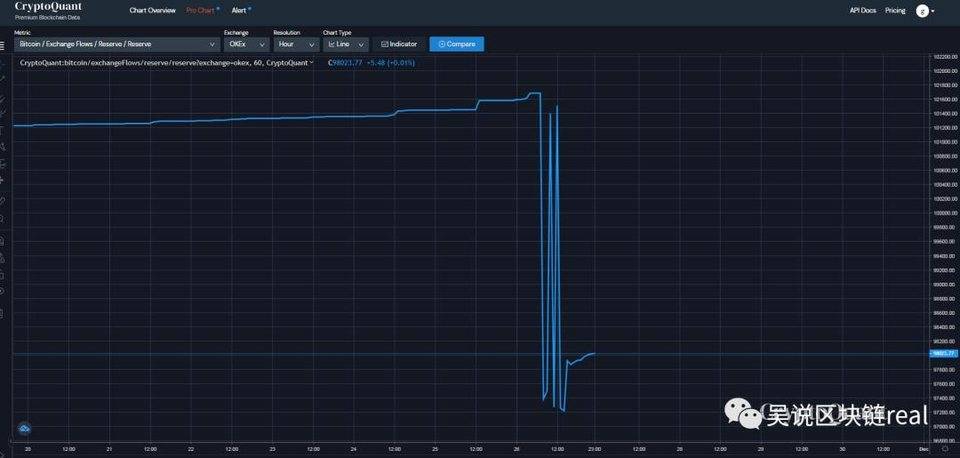Open the Chart Overview tab

[x=152, y=10]
